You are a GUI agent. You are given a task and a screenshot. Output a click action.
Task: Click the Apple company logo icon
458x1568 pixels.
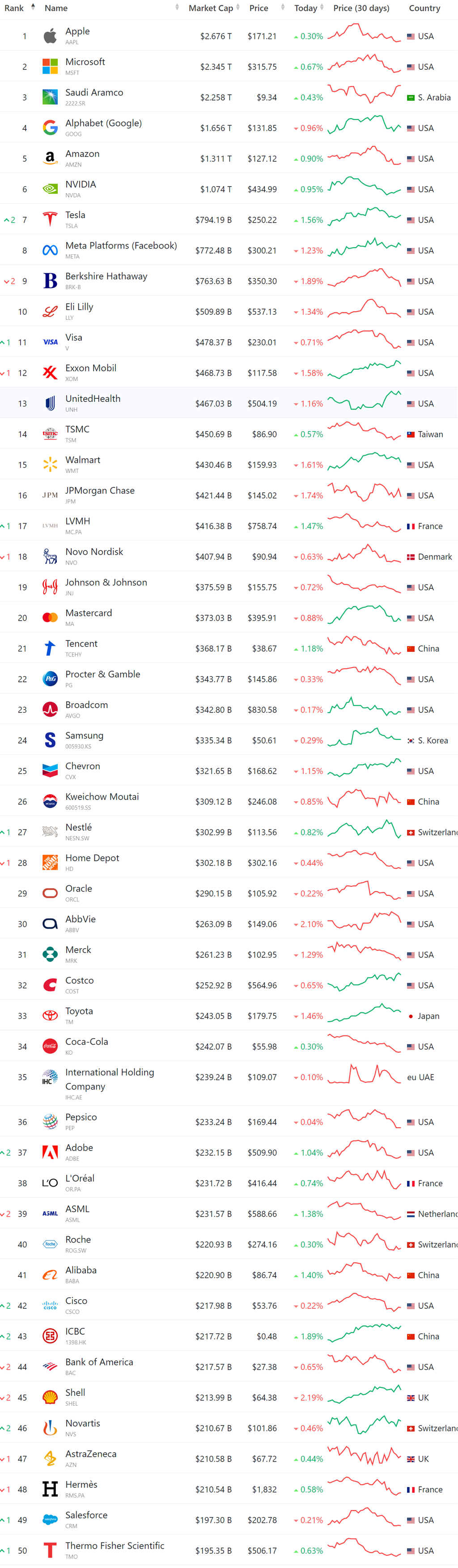(50, 36)
